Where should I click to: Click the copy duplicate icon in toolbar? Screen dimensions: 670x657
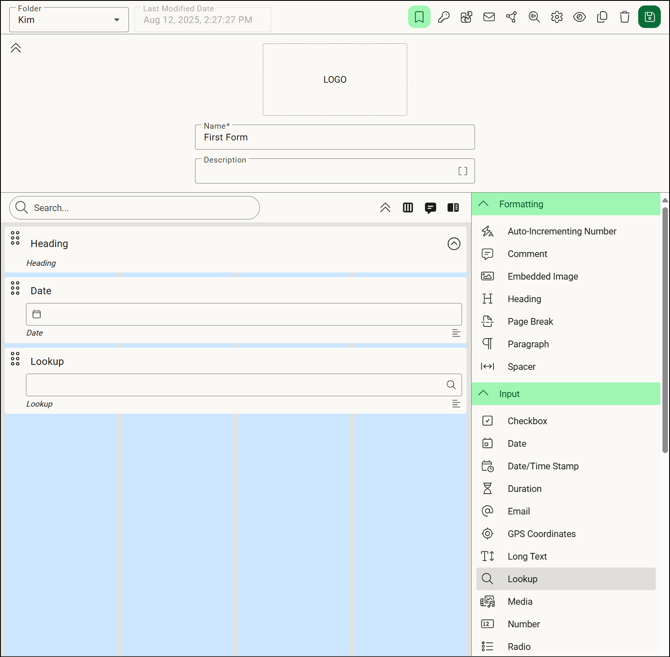(x=602, y=17)
